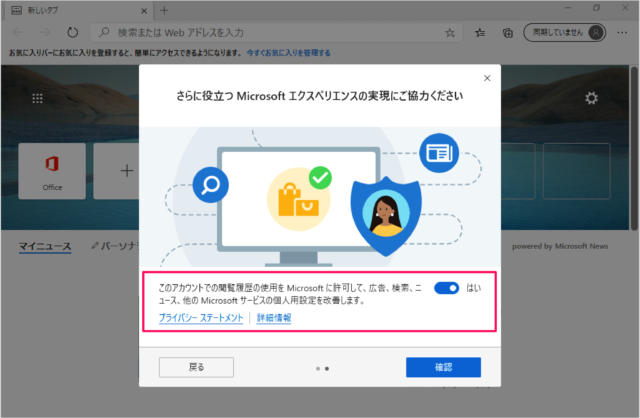Click the browser forward arrow
Image resolution: width=640 pixels, height=418 pixels.
[x=45, y=32]
